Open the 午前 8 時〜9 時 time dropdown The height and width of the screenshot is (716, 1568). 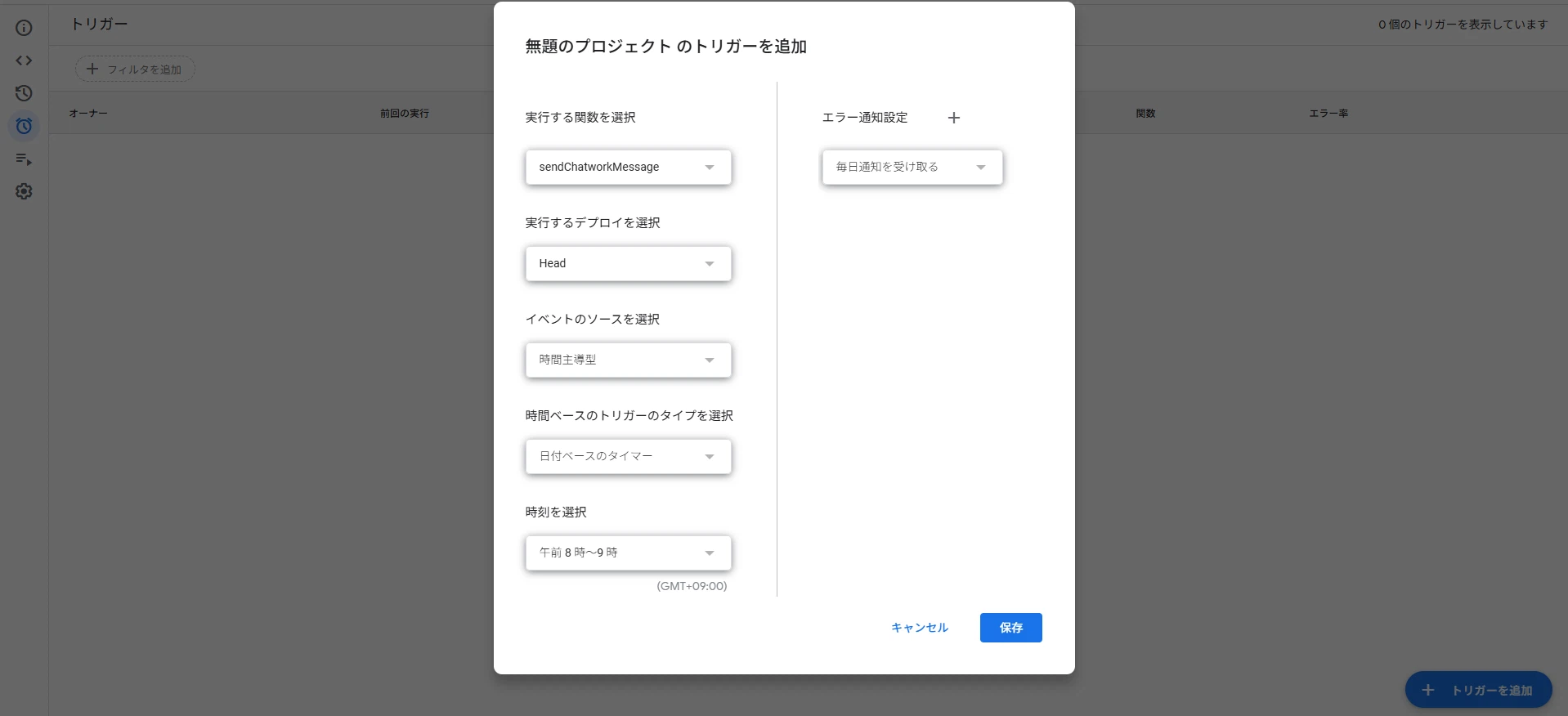point(628,553)
